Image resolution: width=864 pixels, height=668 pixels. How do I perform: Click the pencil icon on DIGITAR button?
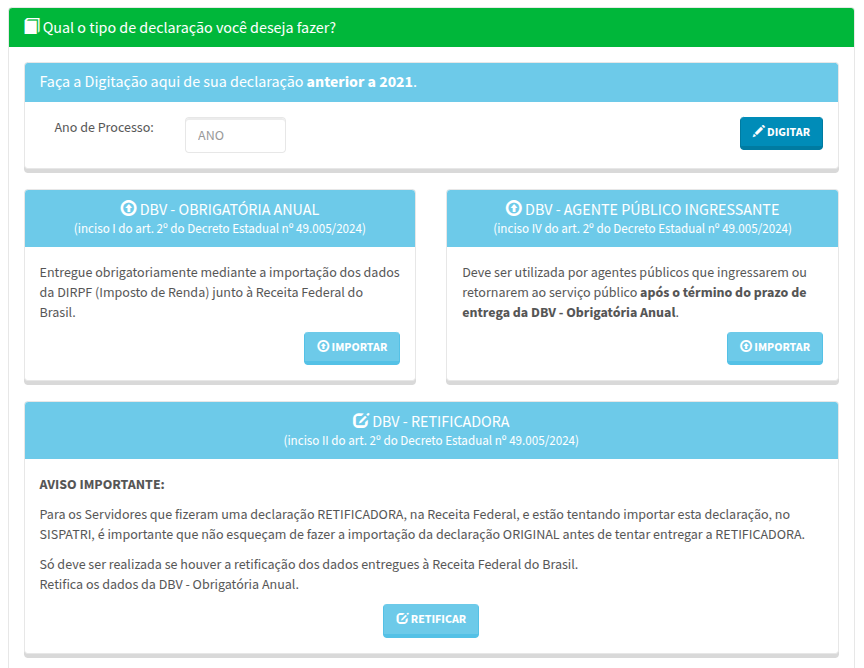pos(758,131)
